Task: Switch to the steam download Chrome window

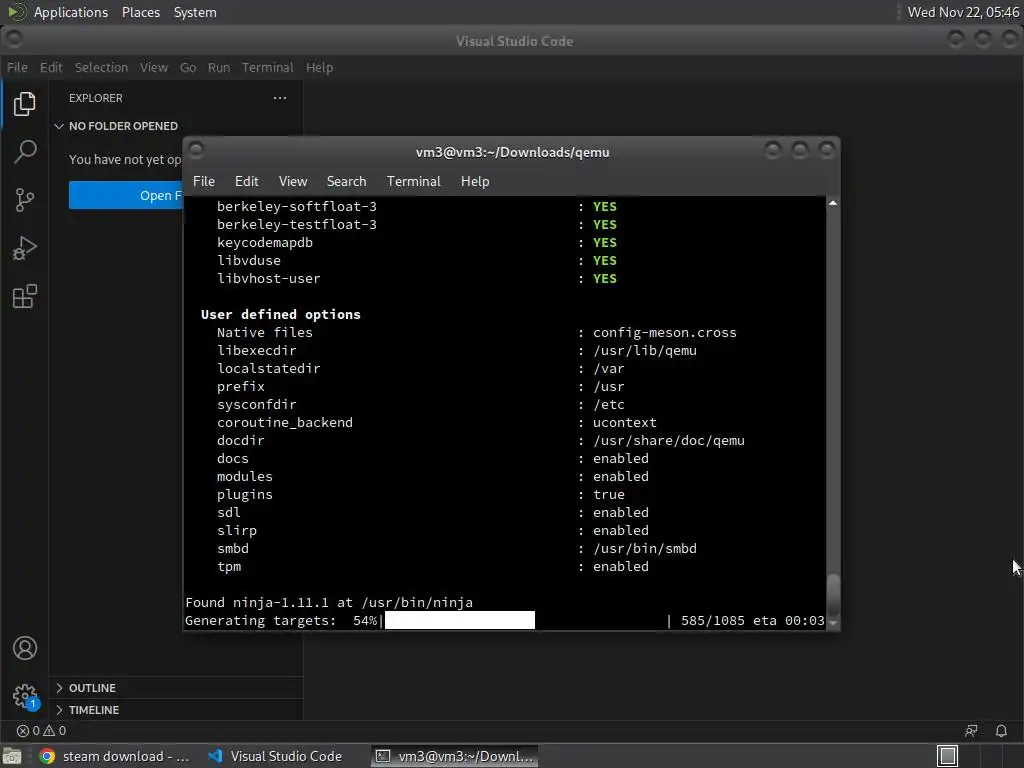Action: coord(114,756)
